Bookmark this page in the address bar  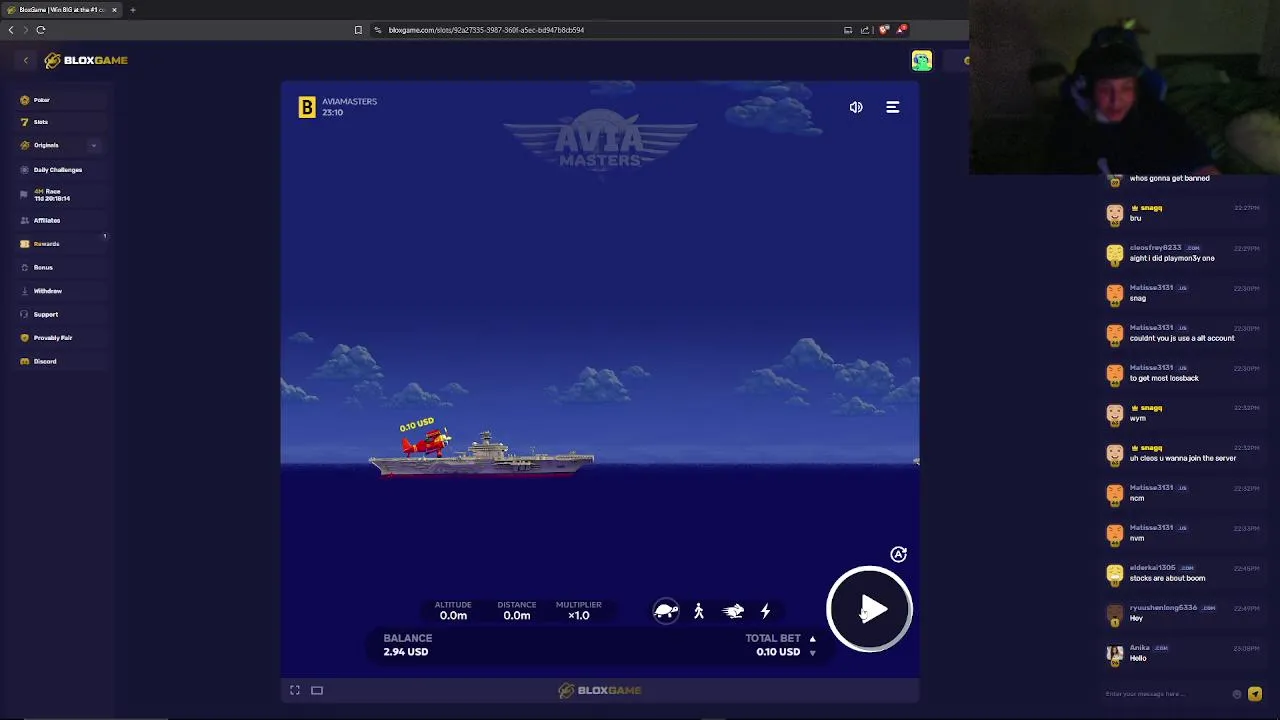[x=358, y=30]
